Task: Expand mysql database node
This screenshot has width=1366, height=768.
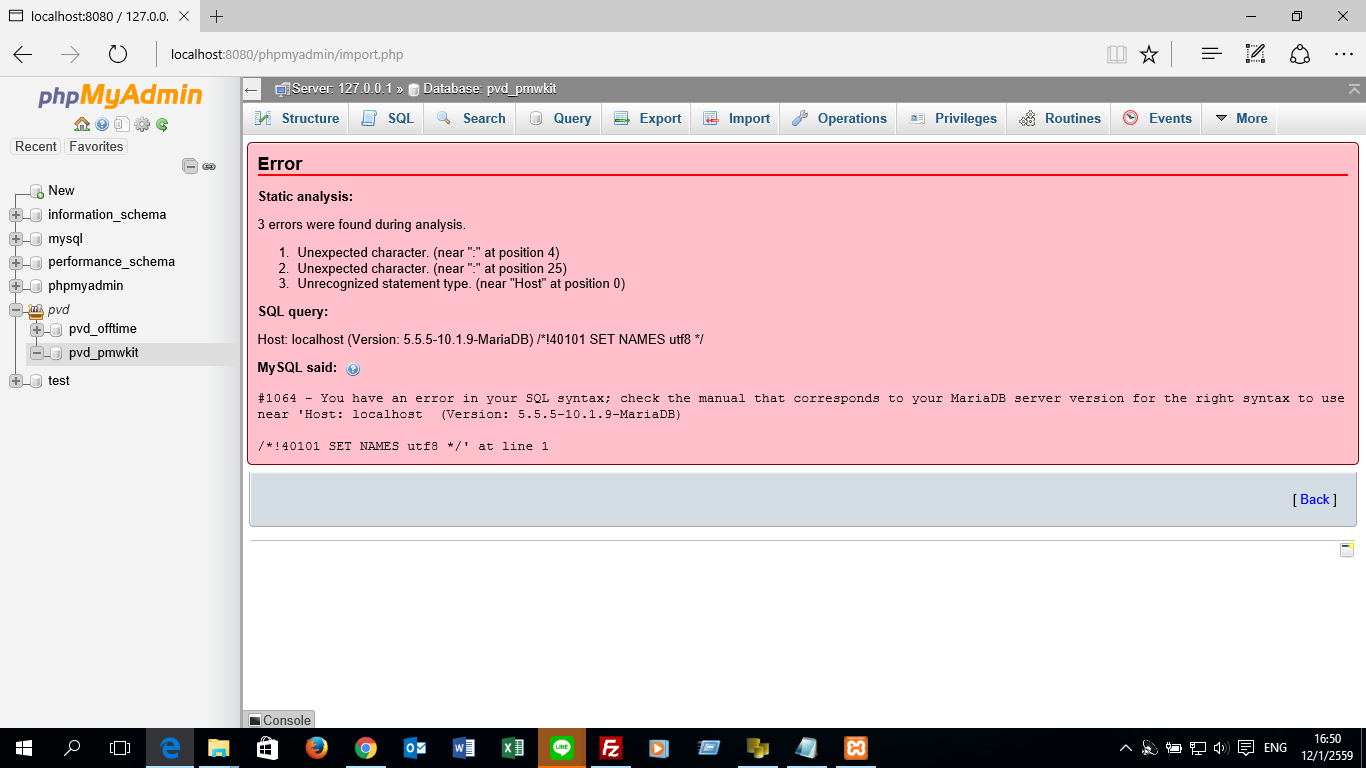Action: [x=15, y=239]
